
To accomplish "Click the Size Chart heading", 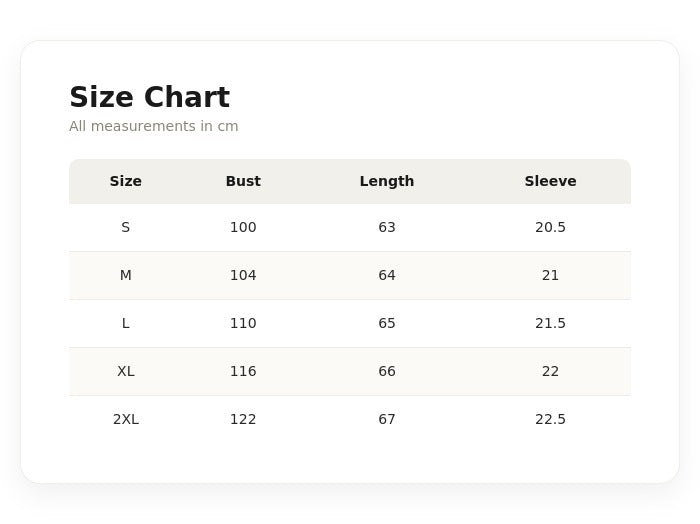I will click(x=150, y=97).
